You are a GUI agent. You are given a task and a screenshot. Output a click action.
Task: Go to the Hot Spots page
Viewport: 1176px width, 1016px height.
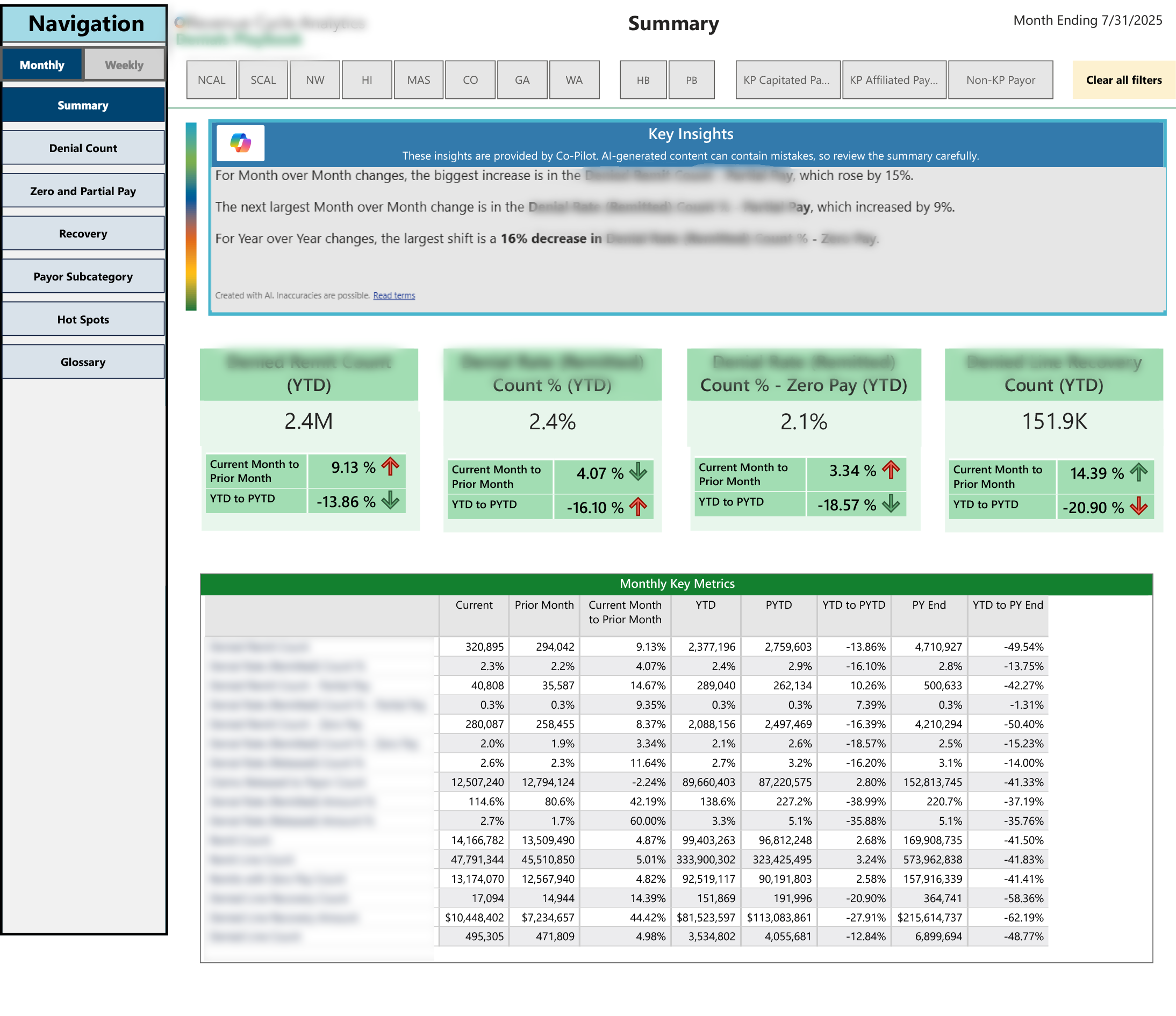click(x=83, y=319)
